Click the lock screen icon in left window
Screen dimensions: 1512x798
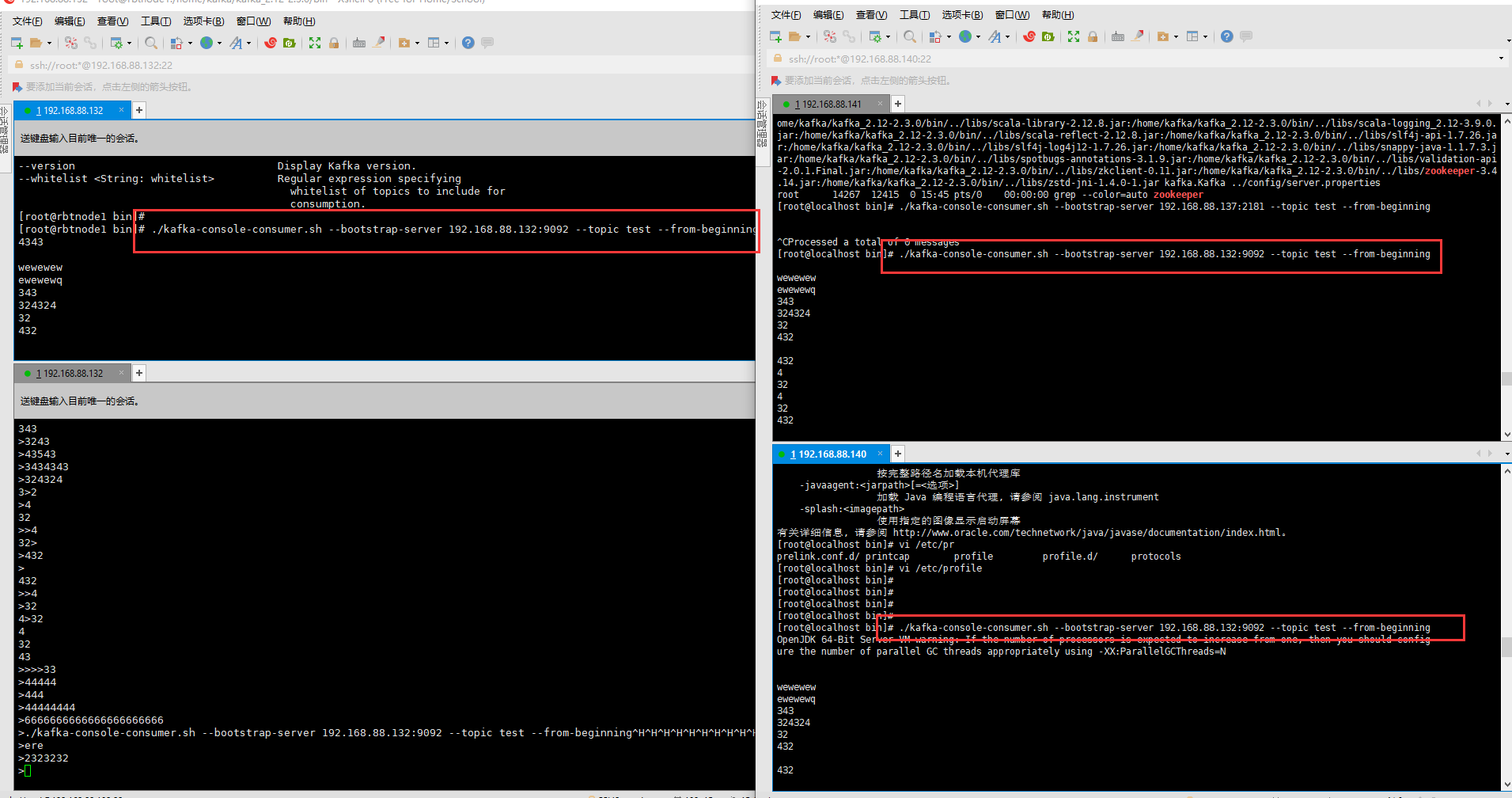click(334, 43)
